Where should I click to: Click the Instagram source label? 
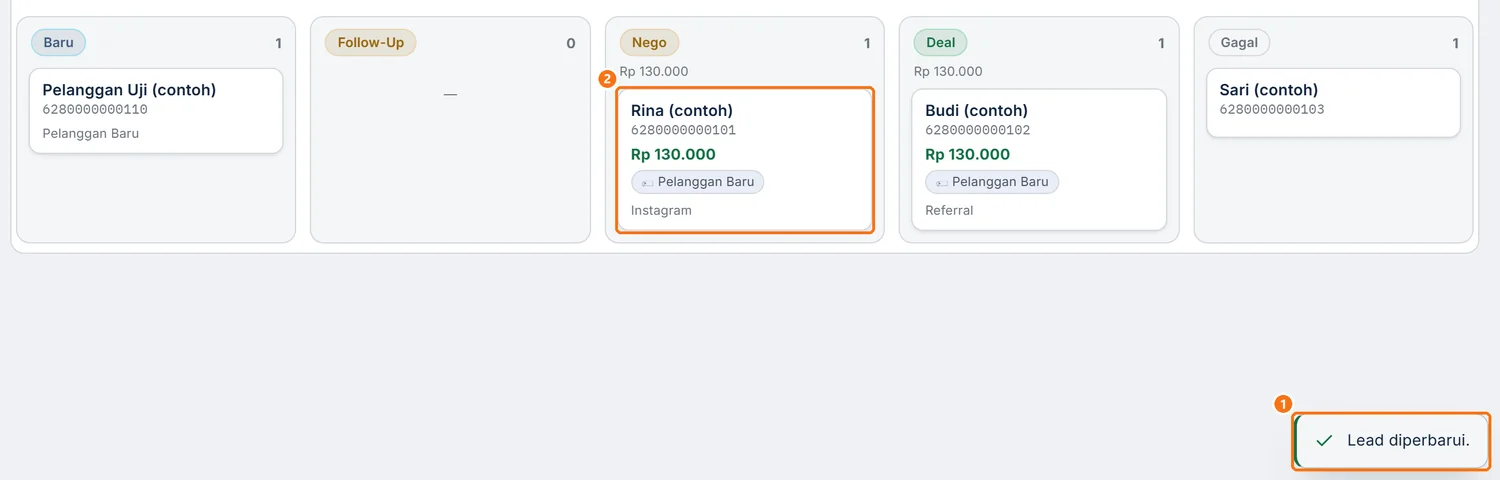point(661,211)
